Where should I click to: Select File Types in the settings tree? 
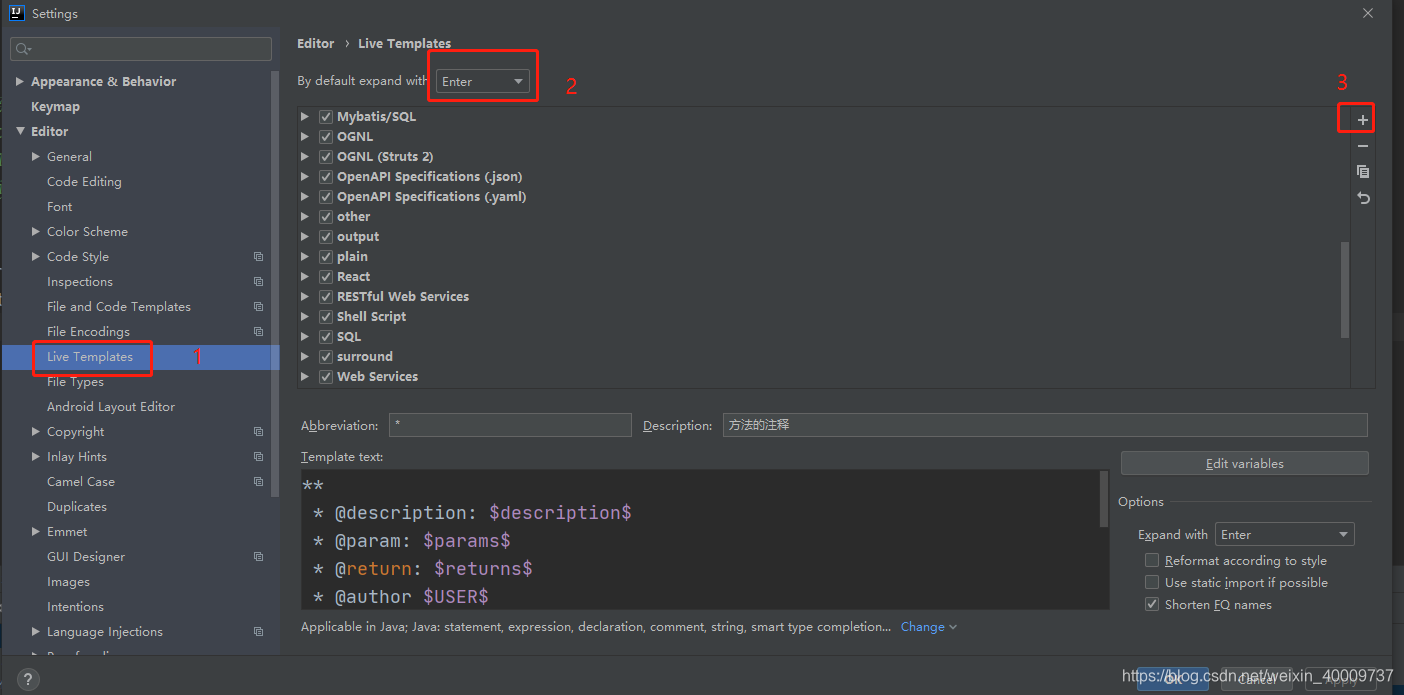point(75,382)
